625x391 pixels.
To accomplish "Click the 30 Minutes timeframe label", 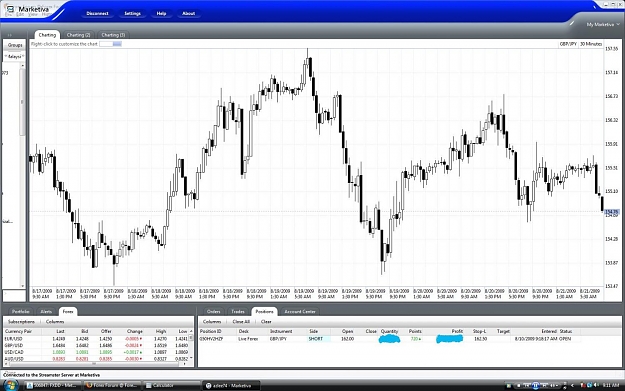I will (x=591, y=44).
